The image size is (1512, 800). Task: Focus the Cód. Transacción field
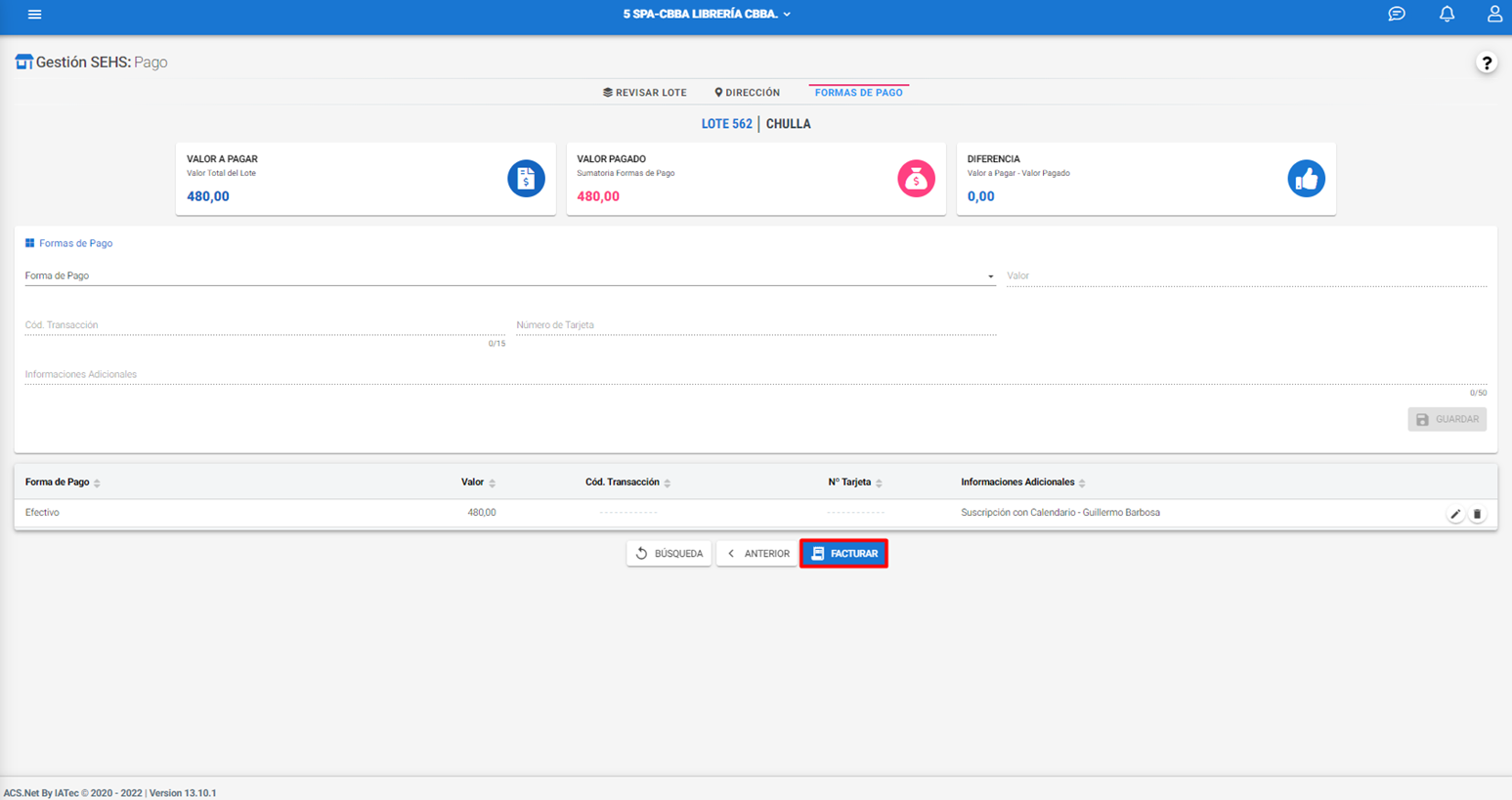(x=265, y=325)
